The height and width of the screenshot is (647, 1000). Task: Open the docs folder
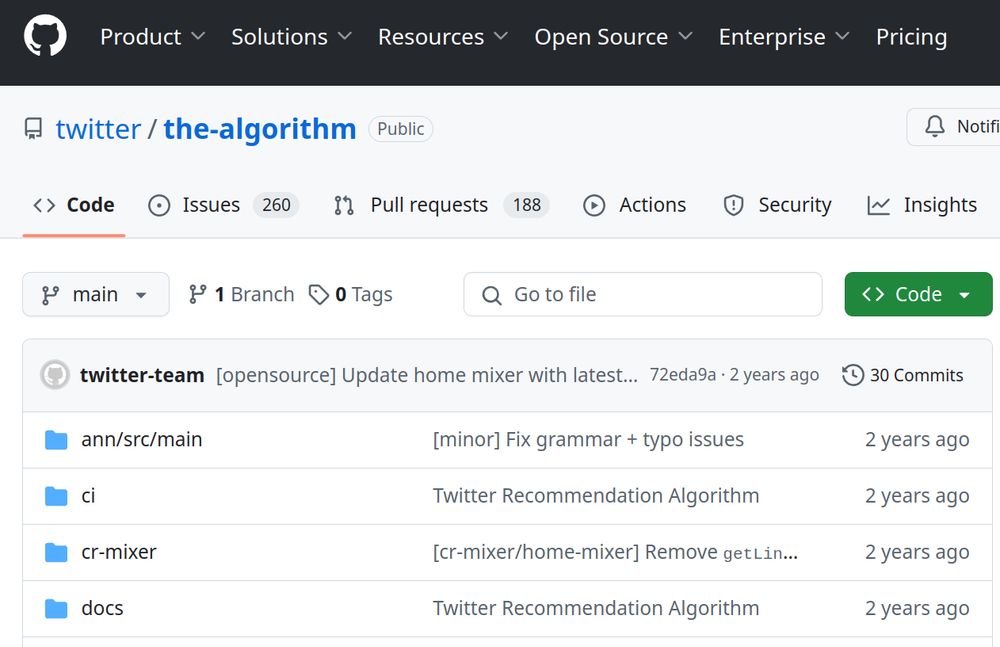tap(102, 608)
